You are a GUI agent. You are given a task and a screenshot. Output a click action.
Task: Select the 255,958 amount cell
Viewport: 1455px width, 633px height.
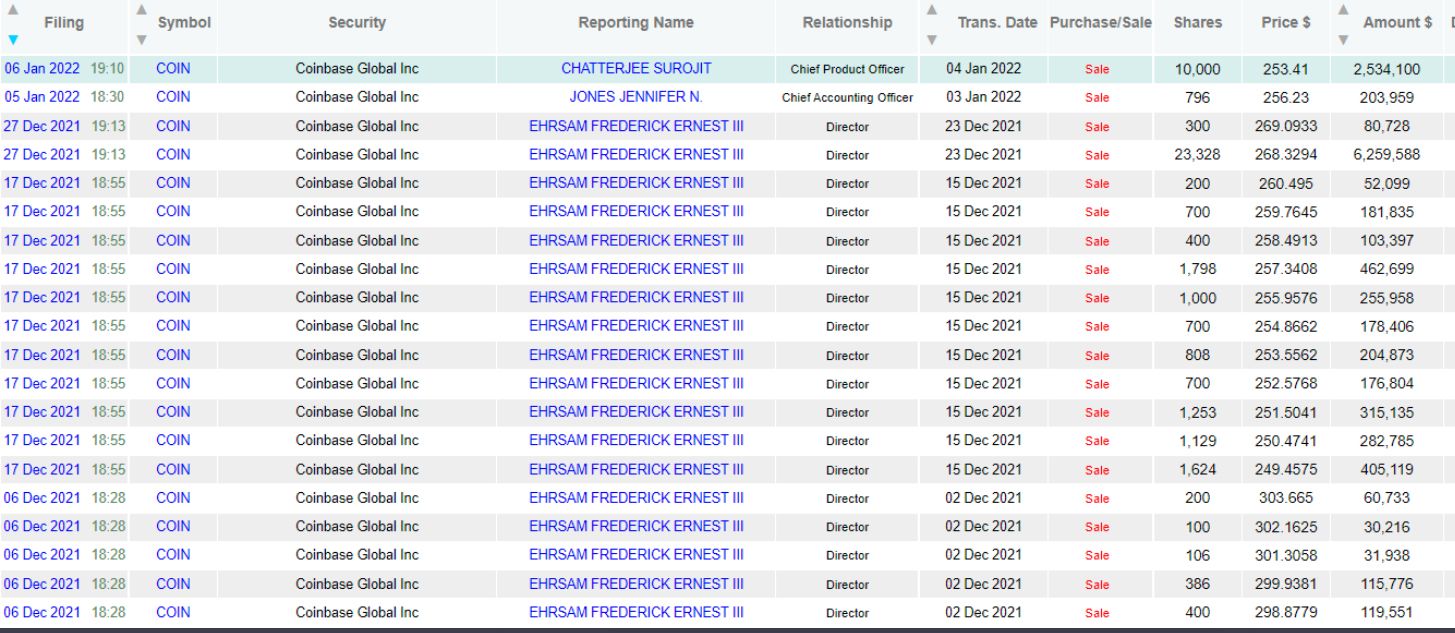click(x=1386, y=298)
